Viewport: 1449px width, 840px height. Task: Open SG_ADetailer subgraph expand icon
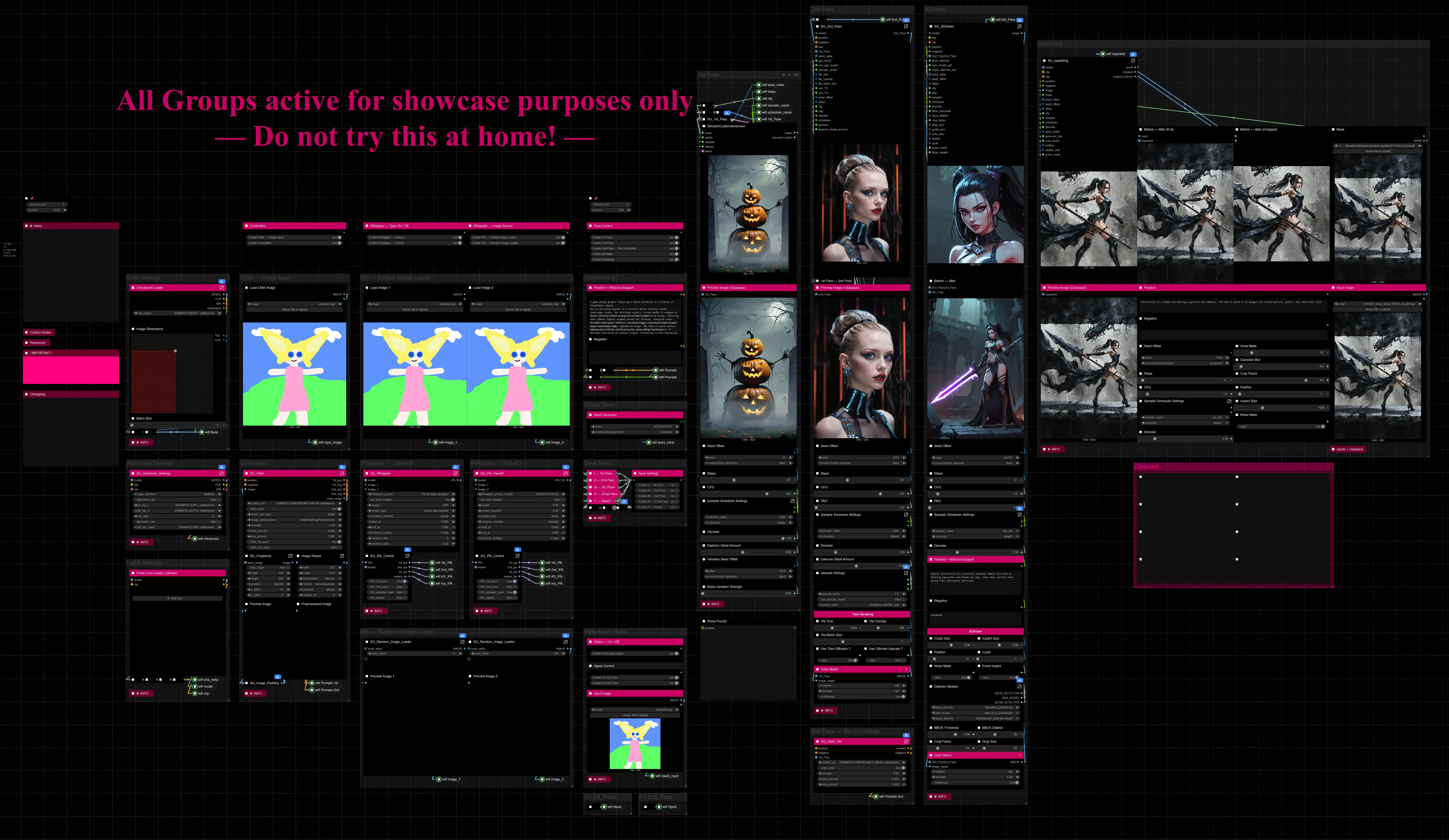[1019, 26]
